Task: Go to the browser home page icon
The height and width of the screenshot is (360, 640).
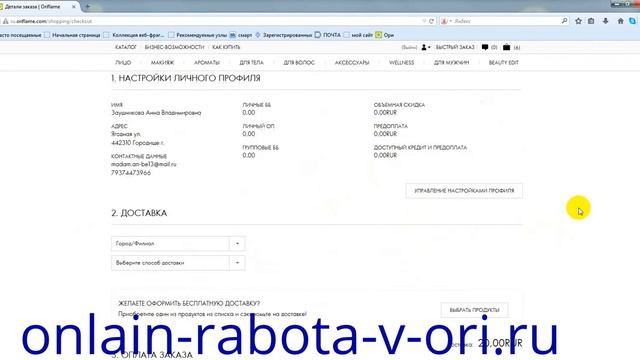Action: [620, 21]
